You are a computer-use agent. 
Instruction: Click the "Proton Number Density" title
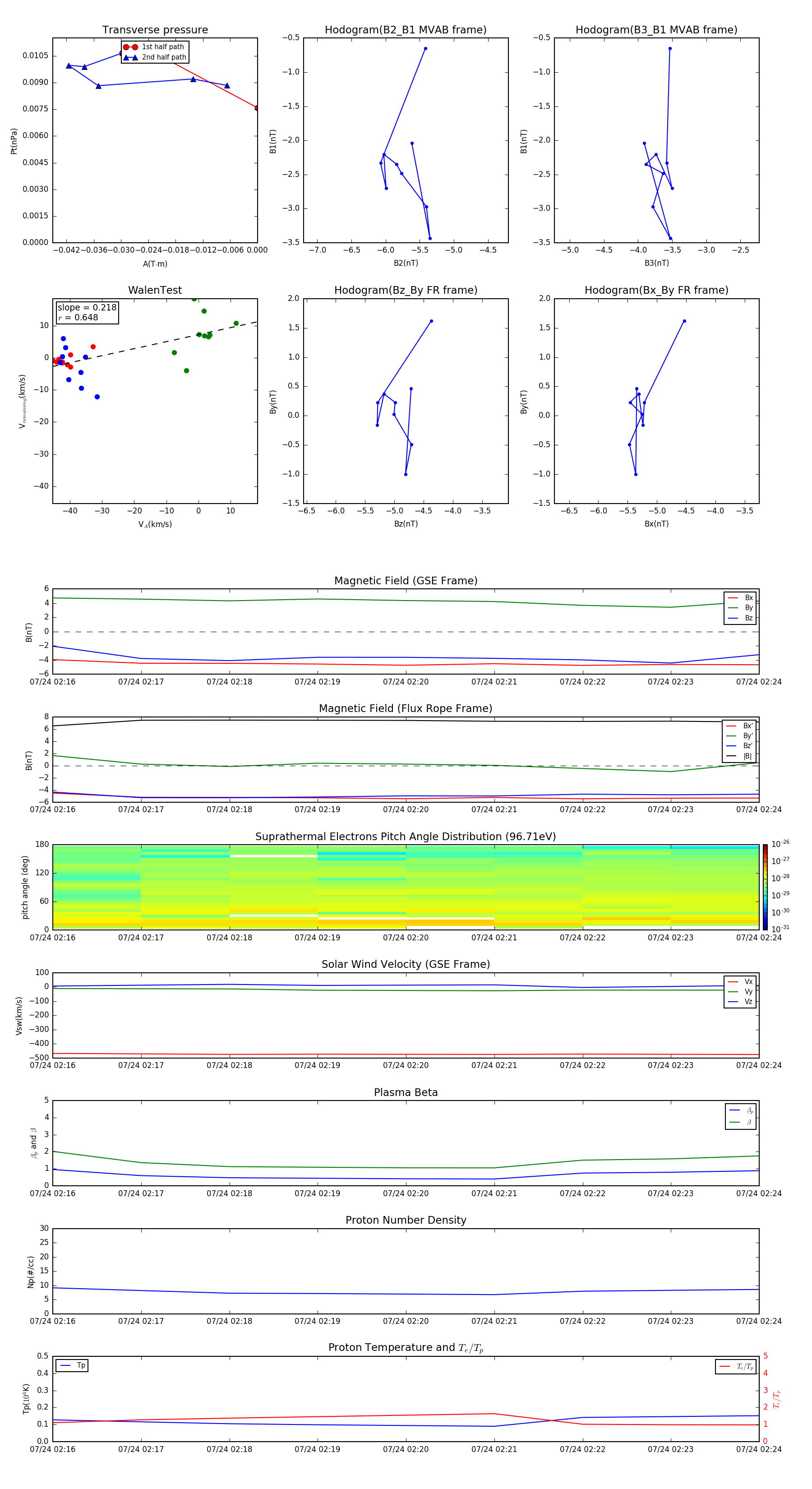click(x=406, y=1220)
